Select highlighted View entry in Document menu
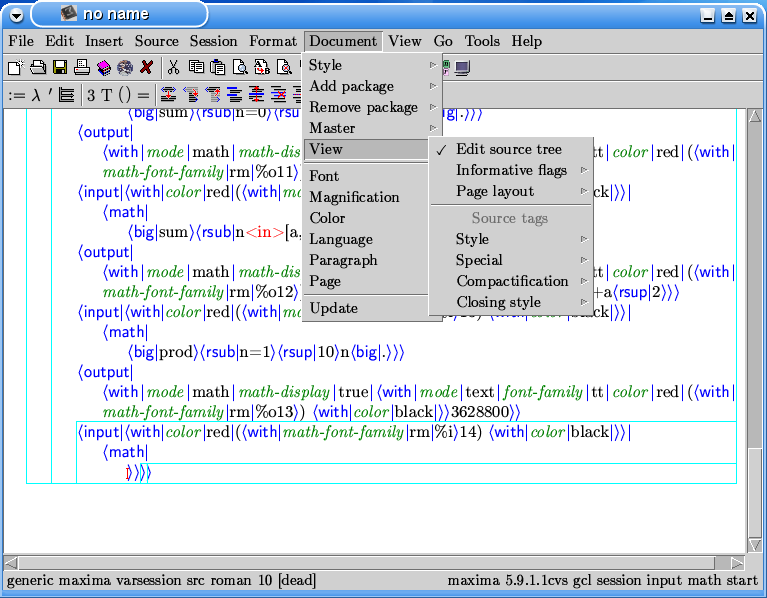Screen dimensions: 767x598 (x=366, y=150)
